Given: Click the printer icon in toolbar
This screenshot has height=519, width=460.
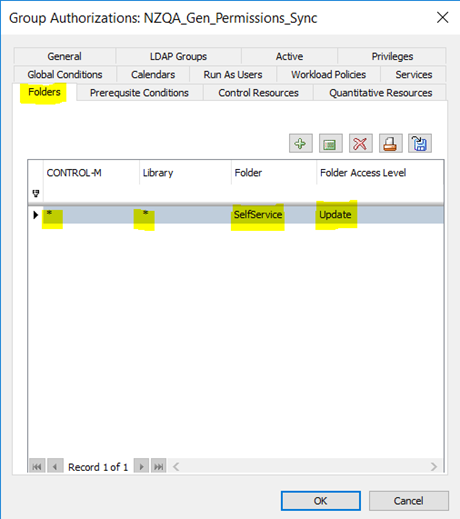Looking at the screenshot, I should click(390, 144).
